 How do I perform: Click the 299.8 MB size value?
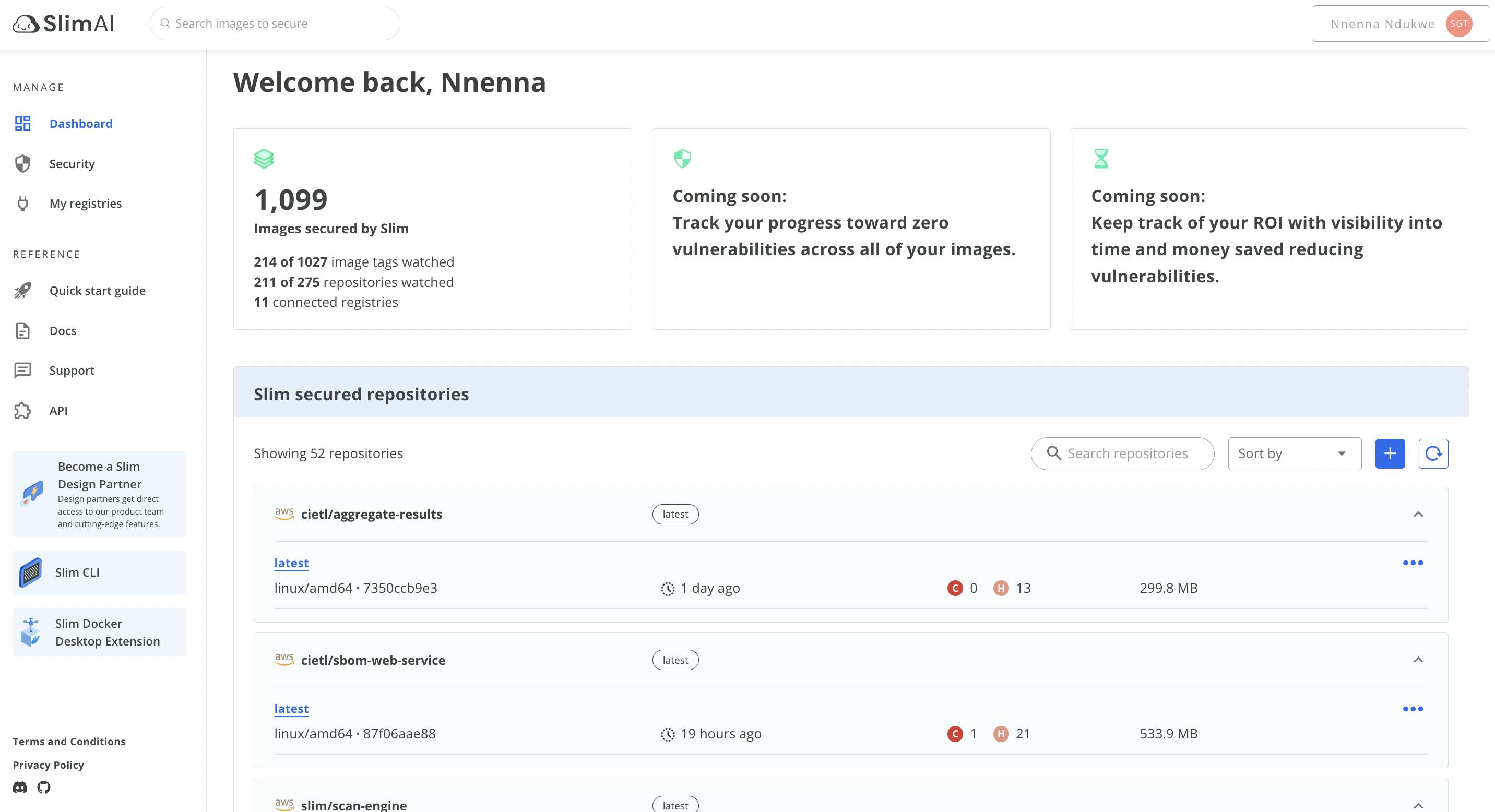[x=1169, y=588]
